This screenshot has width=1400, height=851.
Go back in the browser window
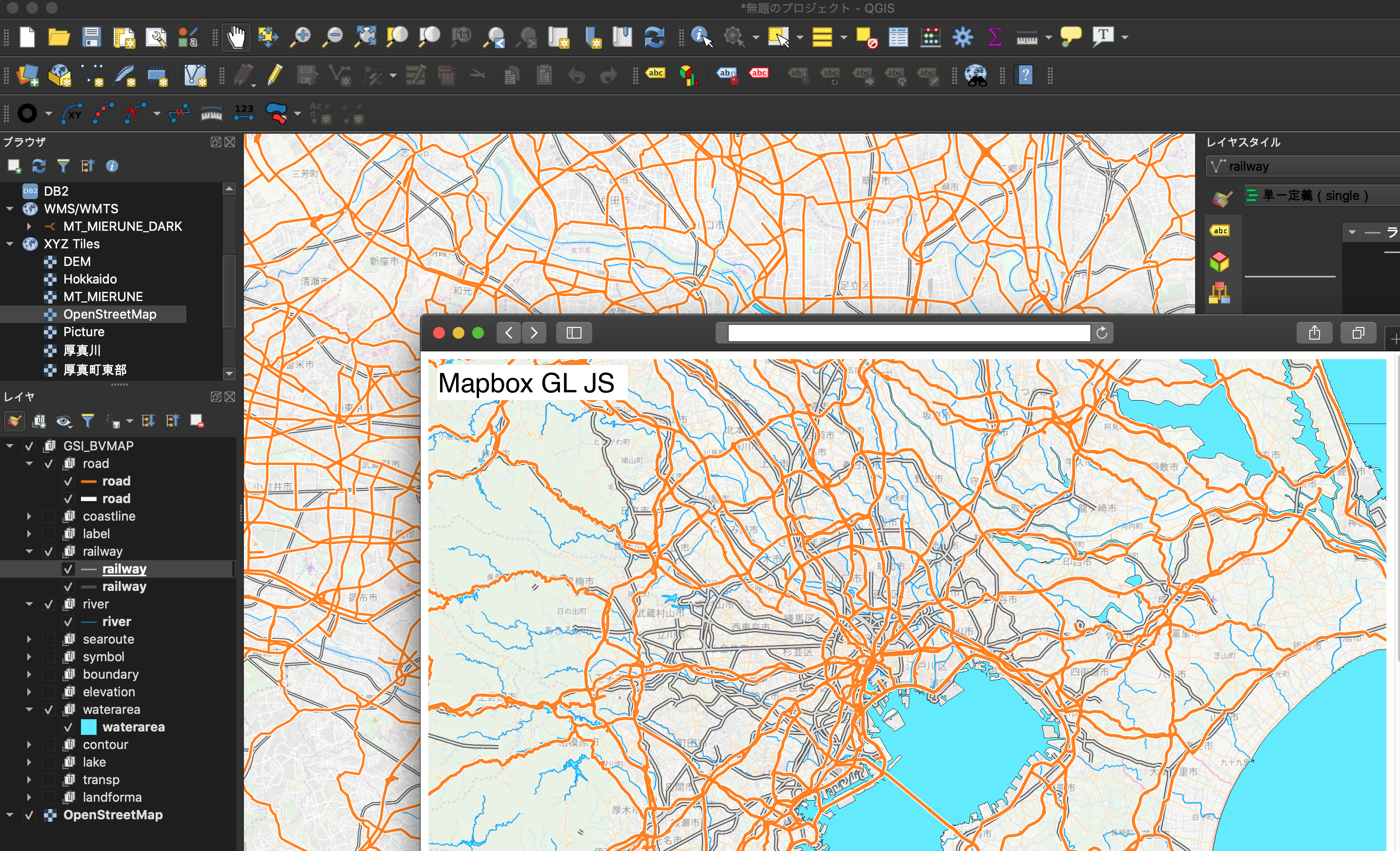508,333
